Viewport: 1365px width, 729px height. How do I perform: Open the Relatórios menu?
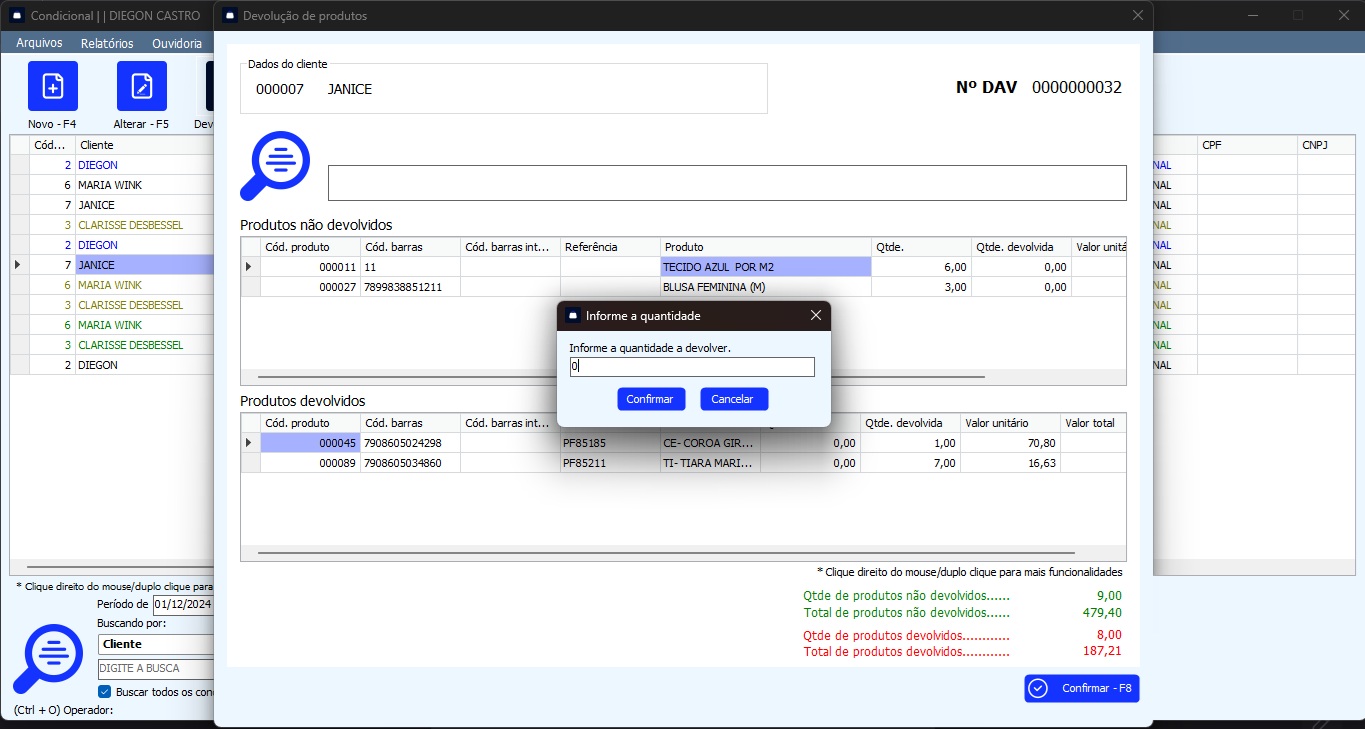(107, 43)
